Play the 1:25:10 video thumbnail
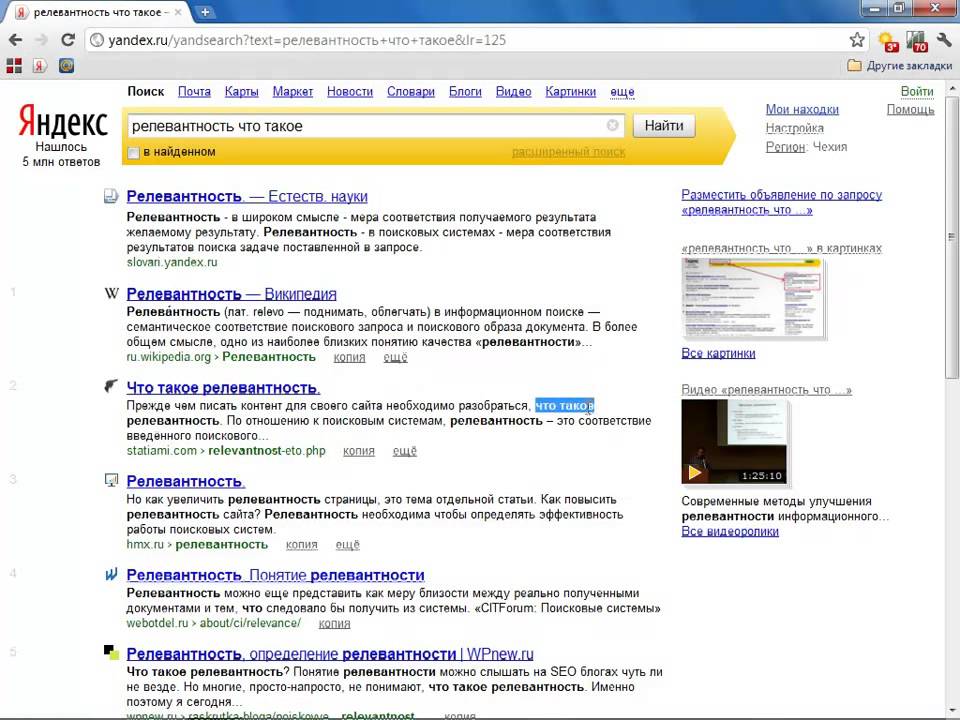This screenshot has width=960, height=720. (734, 441)
